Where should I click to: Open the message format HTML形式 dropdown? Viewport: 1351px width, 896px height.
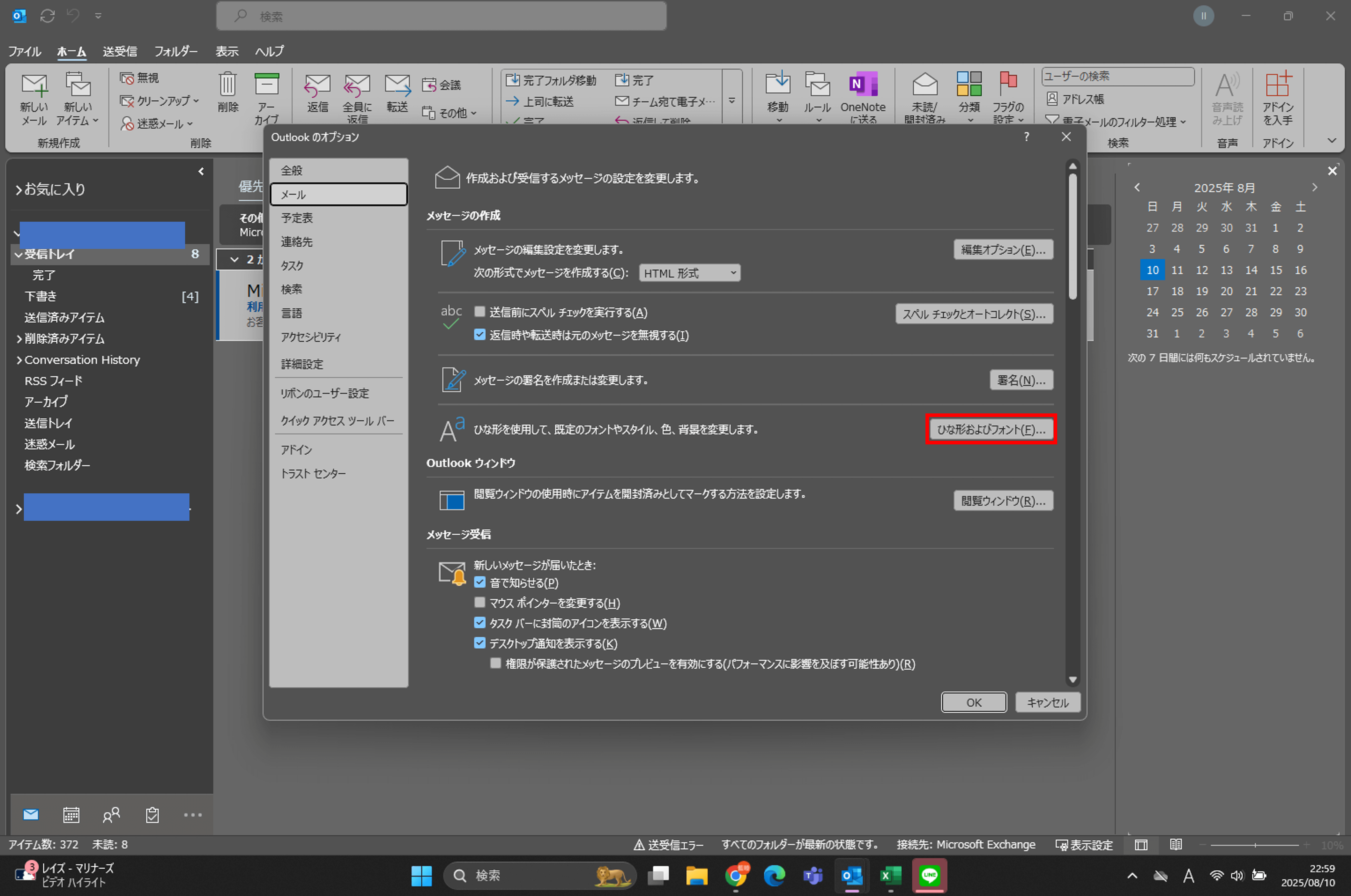[x=689, y=273]
